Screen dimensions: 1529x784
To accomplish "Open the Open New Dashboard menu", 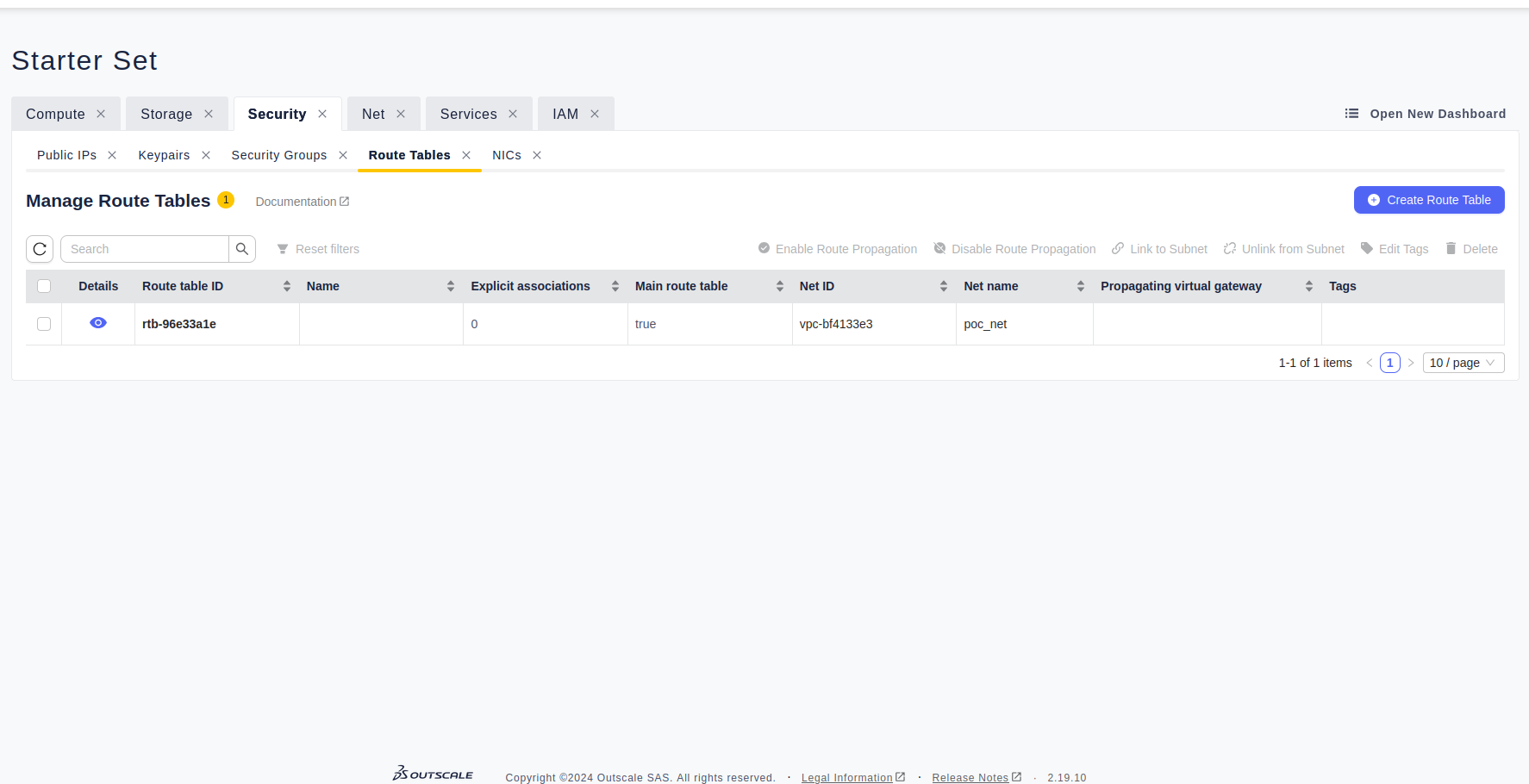I will pyautogui.click(x=1426, y=114).
